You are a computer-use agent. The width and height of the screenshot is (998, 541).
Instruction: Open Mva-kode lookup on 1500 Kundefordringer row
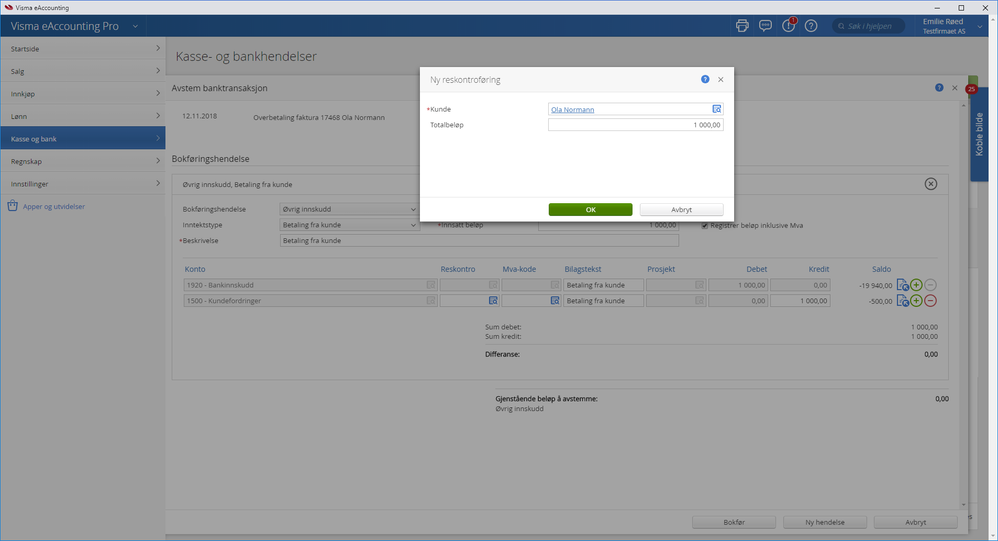coord(555,300)
